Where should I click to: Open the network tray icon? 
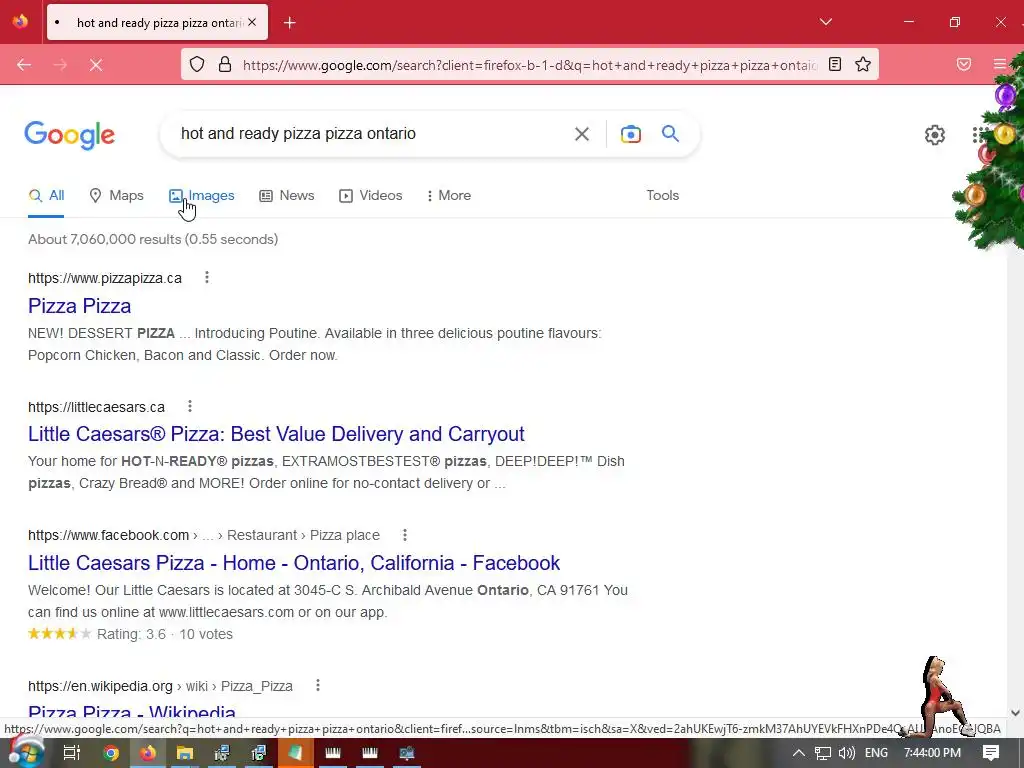[823, 753]
